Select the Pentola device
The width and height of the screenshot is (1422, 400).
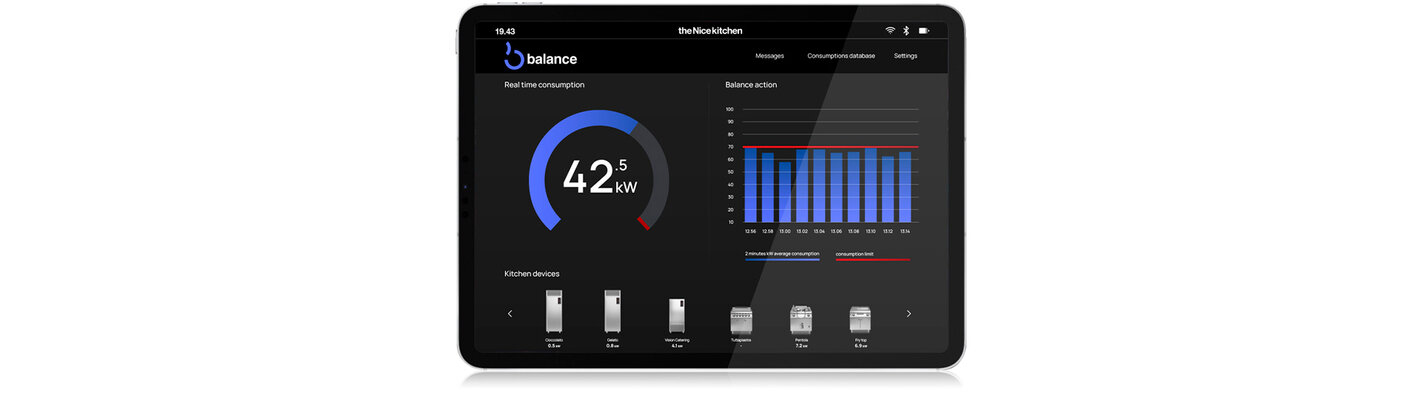pyautogui.click(x=801, y=326)
